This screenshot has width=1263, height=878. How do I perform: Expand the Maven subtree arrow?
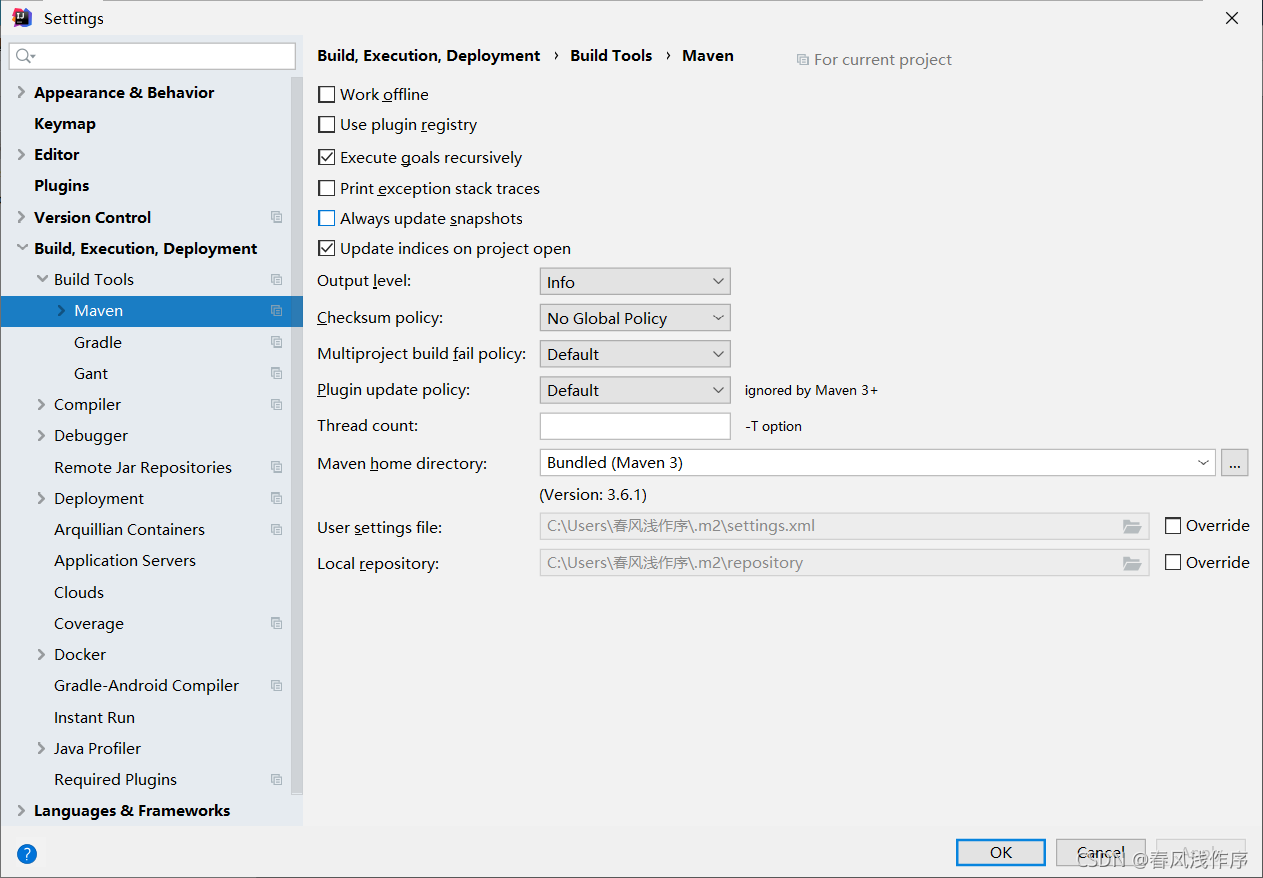pos(61,311)
